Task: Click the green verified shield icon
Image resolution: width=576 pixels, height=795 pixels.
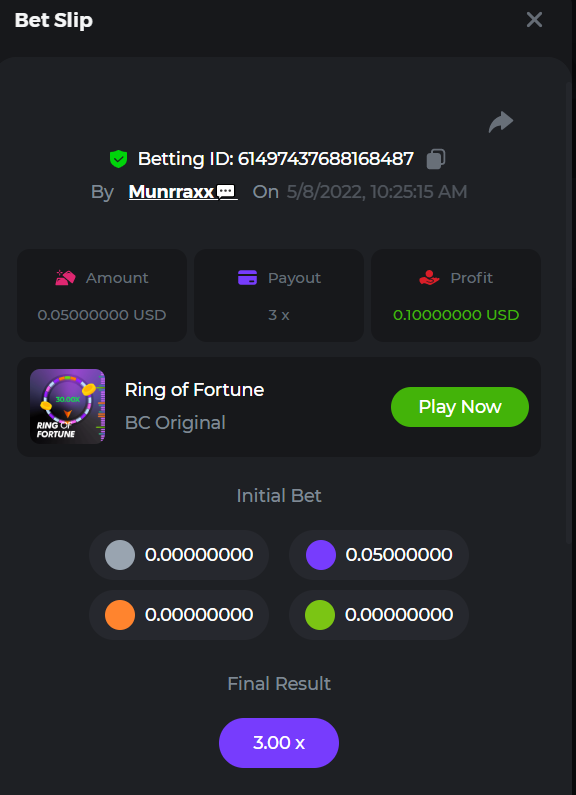Action: pyautogui.click(x=118, y=159)
